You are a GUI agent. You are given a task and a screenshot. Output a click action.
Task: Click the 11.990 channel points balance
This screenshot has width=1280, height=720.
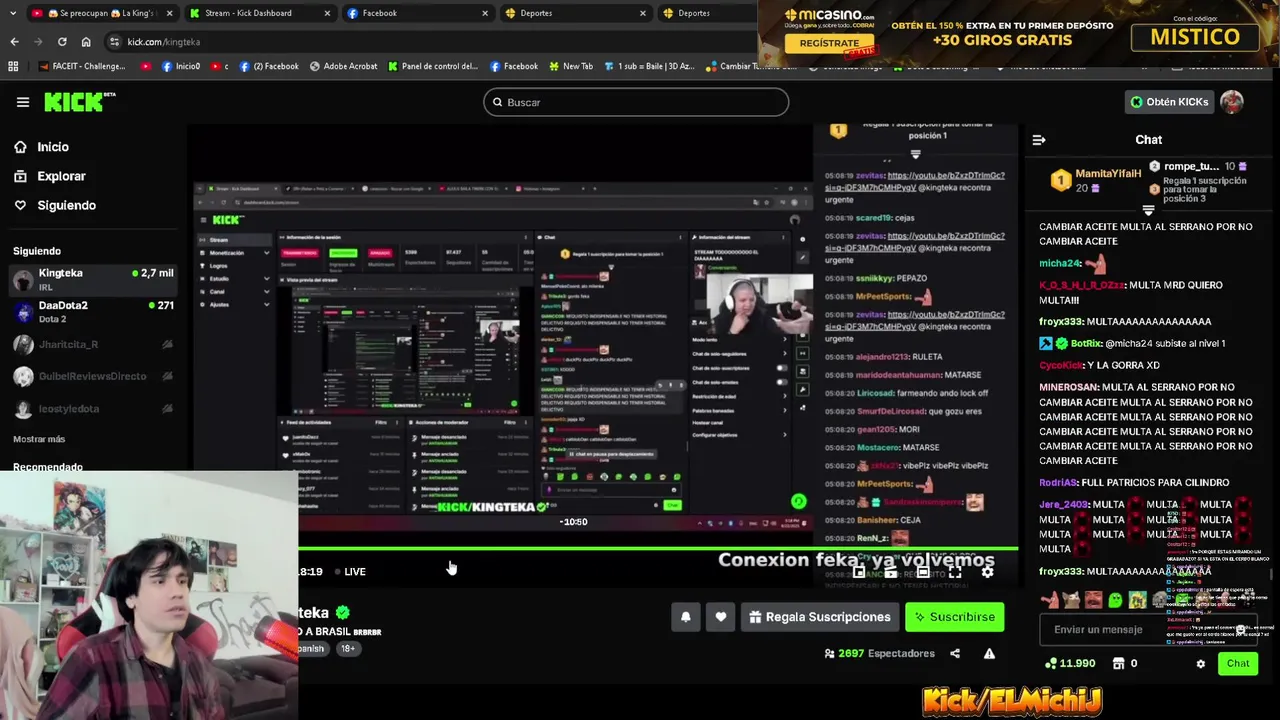(x=1070, y=663)
